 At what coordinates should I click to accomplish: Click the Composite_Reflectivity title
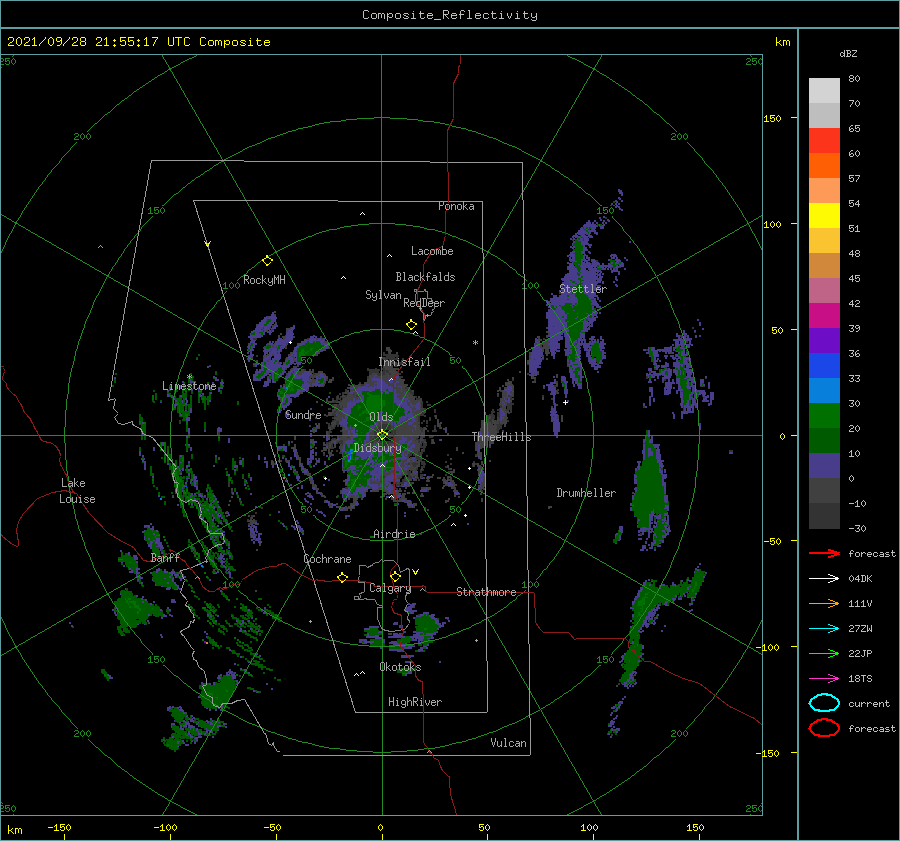click(x=450, y=15)
